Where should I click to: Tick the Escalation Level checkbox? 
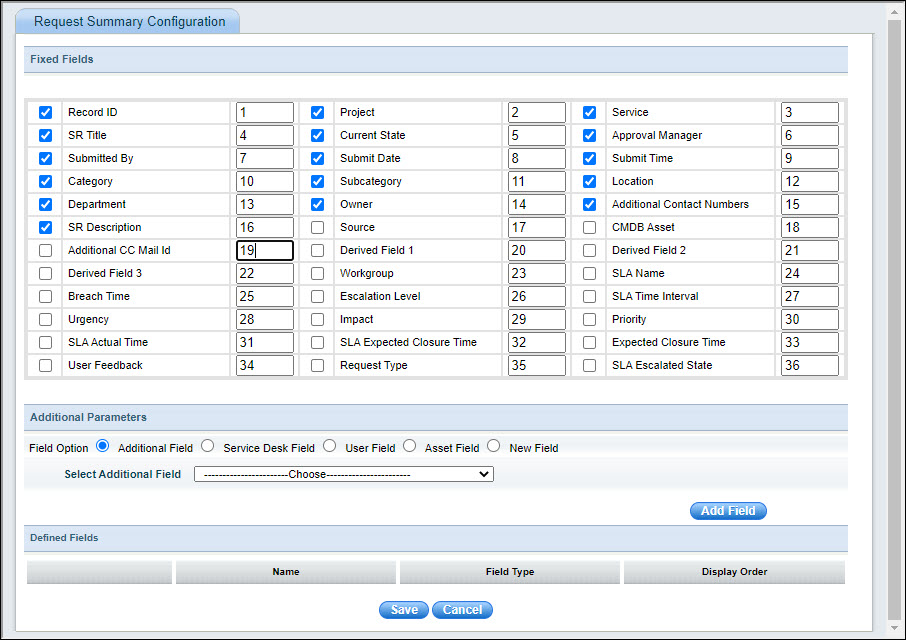pos(317,297)
